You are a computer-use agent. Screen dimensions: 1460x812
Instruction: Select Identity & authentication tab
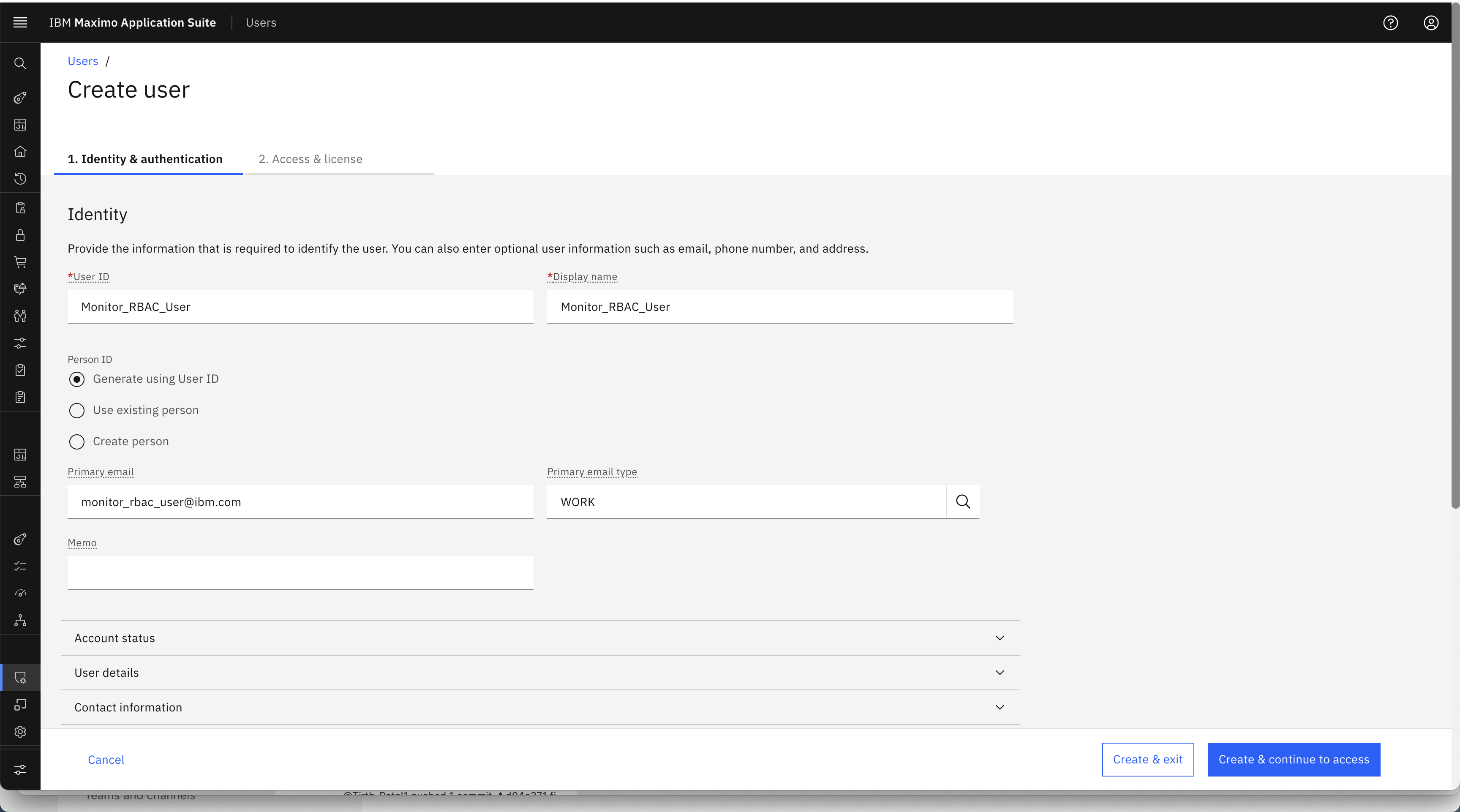145,159
